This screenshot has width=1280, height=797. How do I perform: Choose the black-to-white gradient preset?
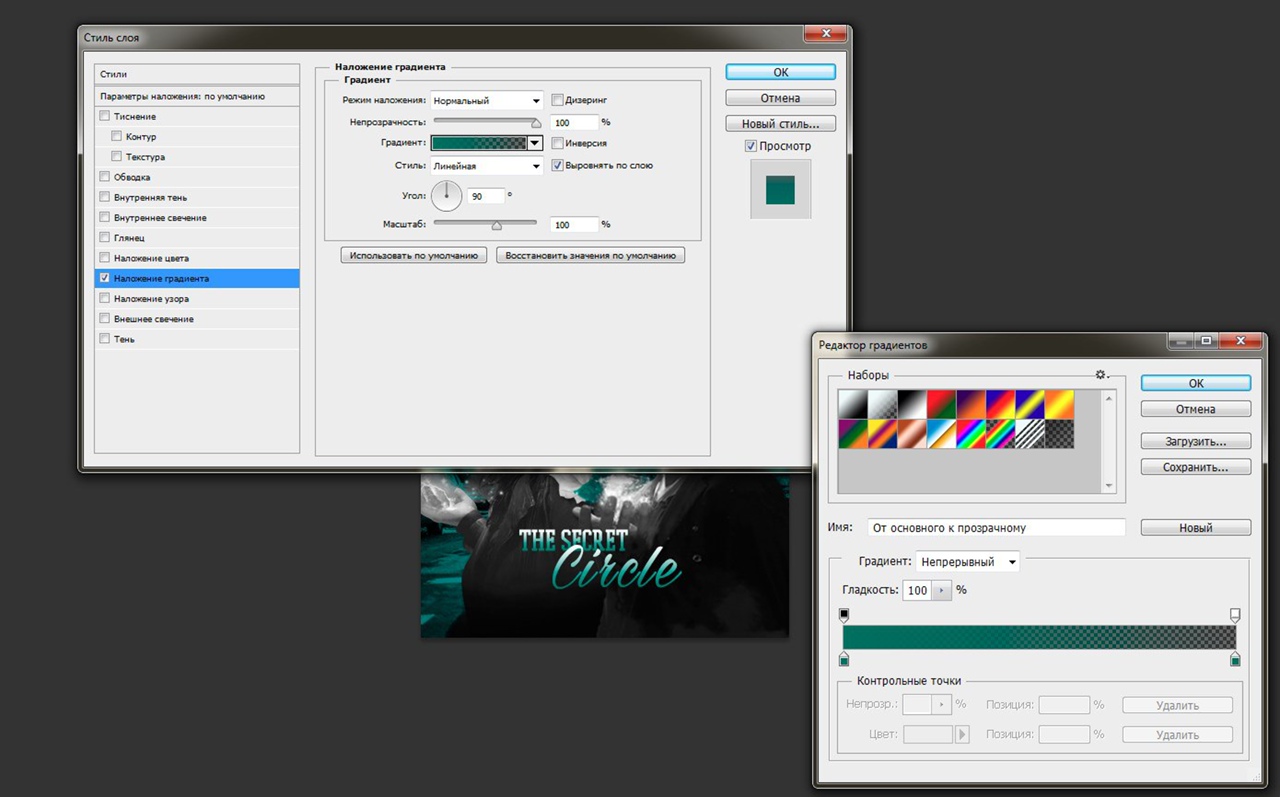(910, 404)
